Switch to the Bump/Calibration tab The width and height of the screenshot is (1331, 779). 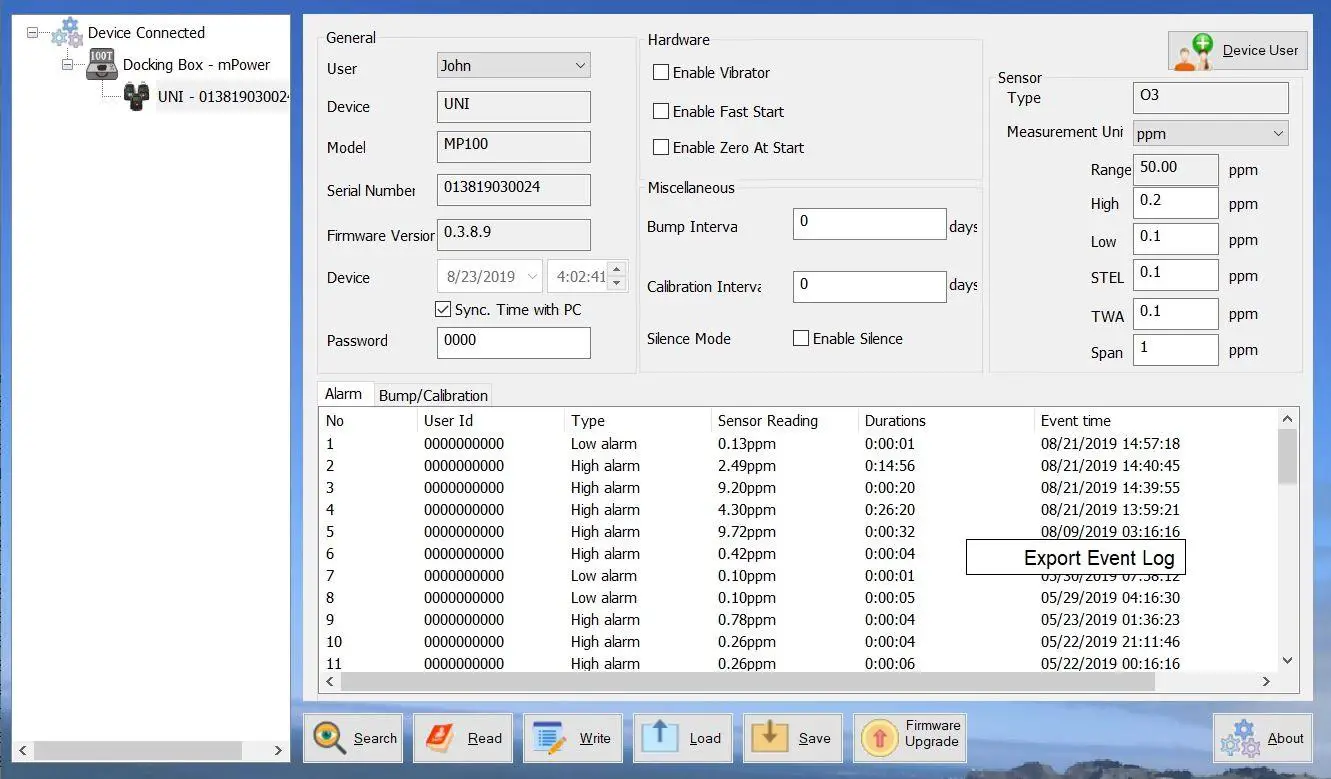pos(433,395)
